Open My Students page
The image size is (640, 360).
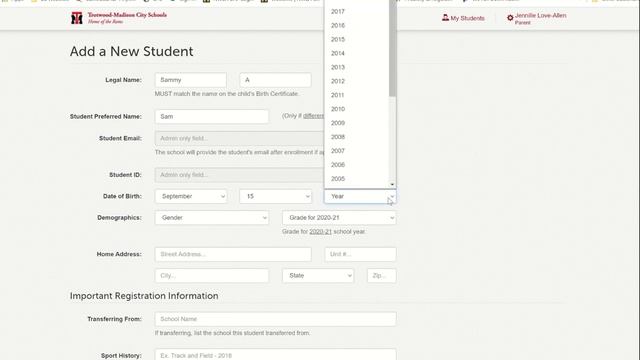click(463, 18)
